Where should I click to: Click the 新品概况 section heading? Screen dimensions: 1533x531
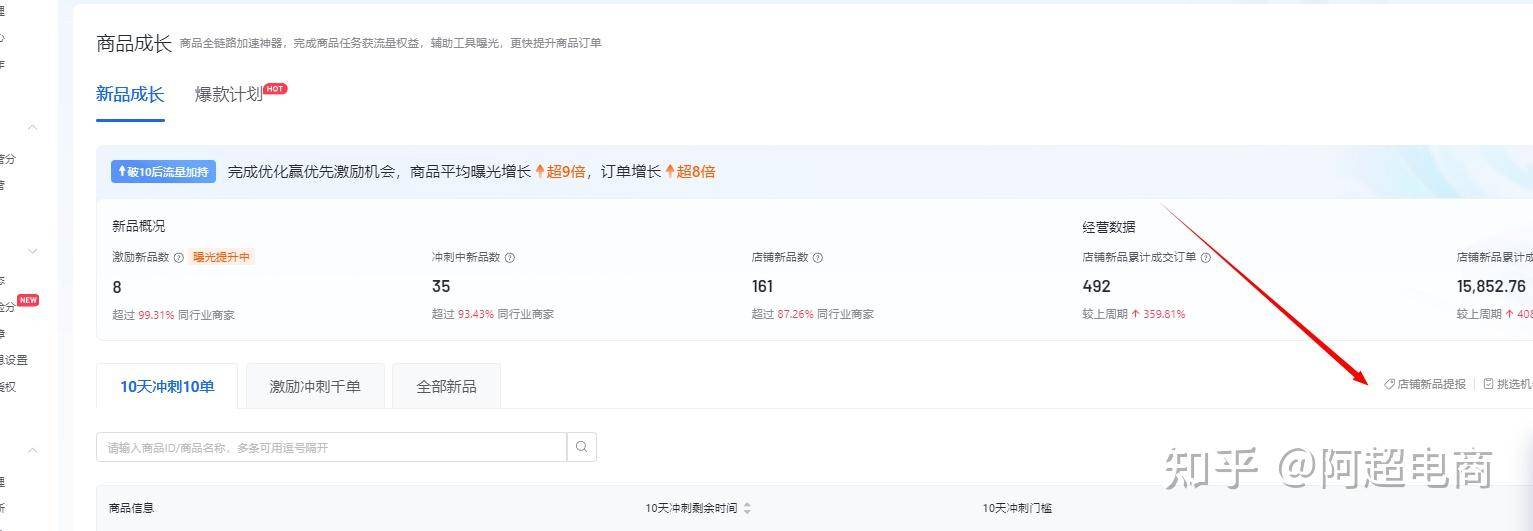[x=138, y=226]
